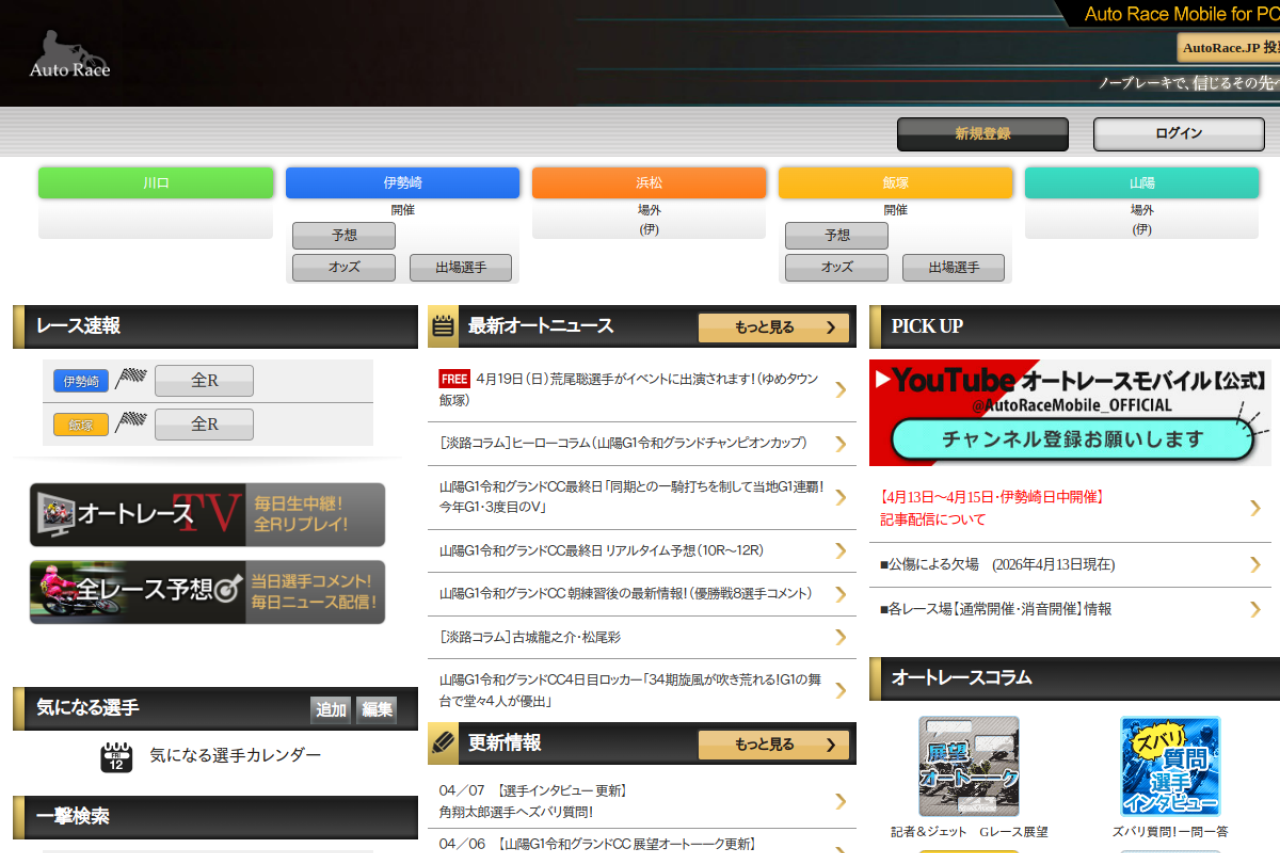Screen dimensions: 1280x853
Task: Expand 更新情報 with もっと見る button
Action: click(773, 744)
